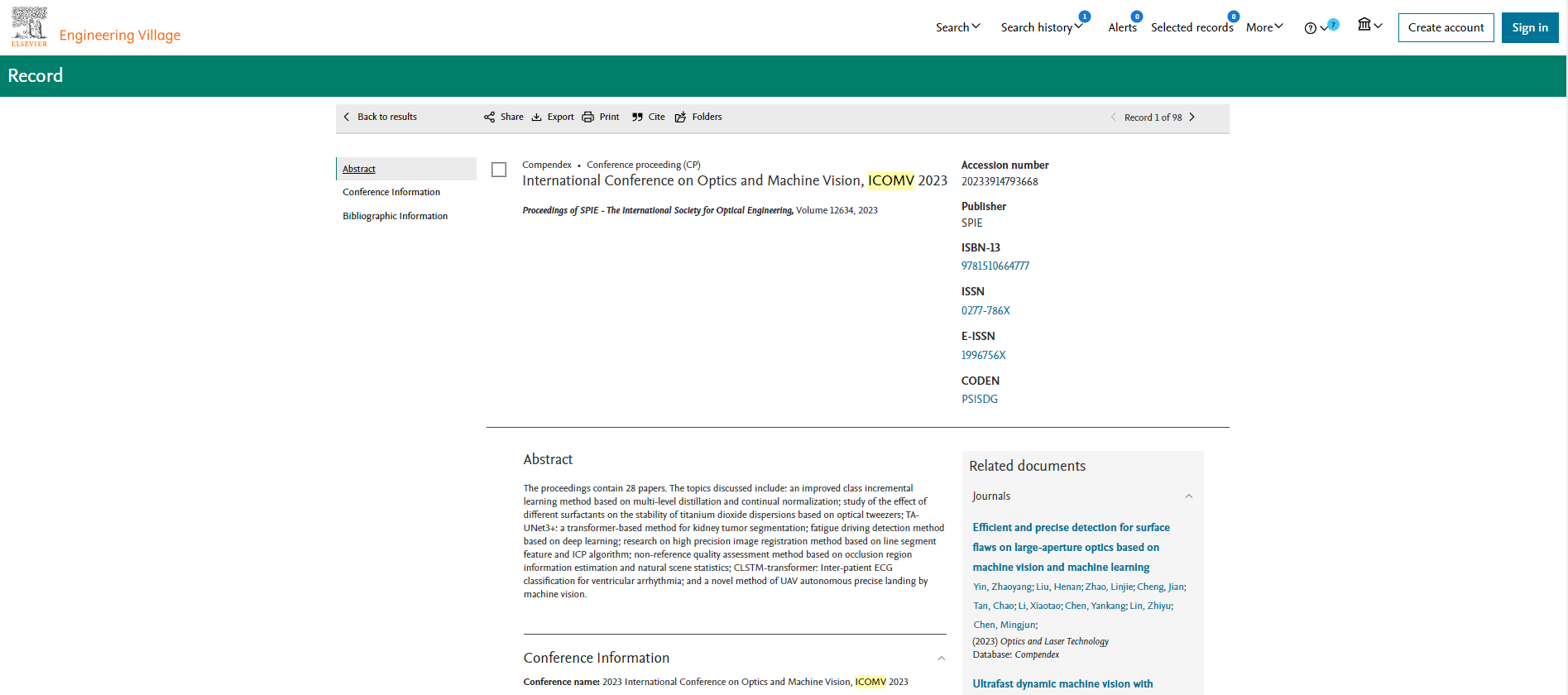Open author Chen, Yankang link
The width and height of the screenshot is (1568, 695).
click(1095, 606)
